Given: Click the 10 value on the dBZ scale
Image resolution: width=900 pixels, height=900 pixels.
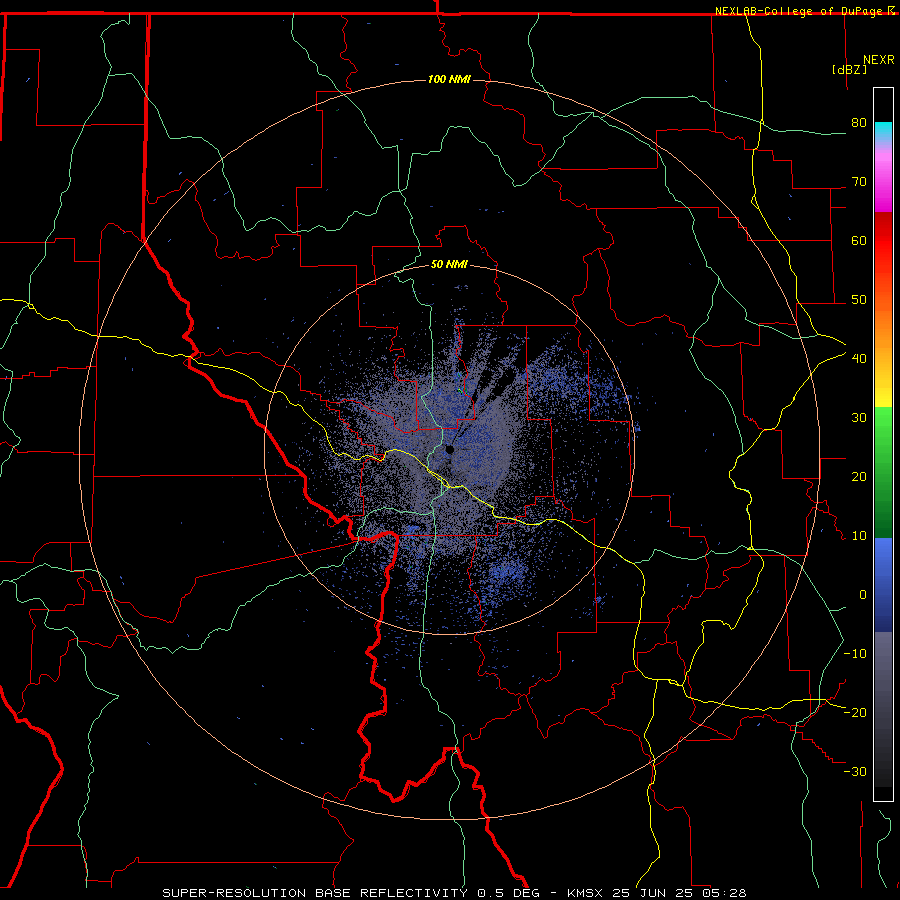Looking at the screenshot, I should (859, 536).
